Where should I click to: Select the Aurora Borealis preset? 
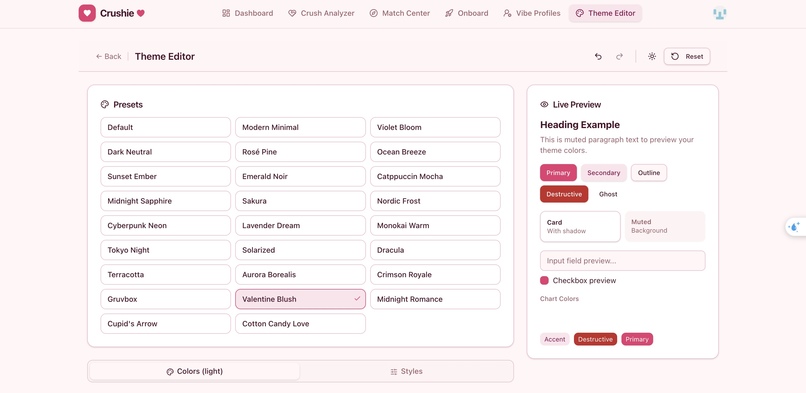(x=300, y=274)
